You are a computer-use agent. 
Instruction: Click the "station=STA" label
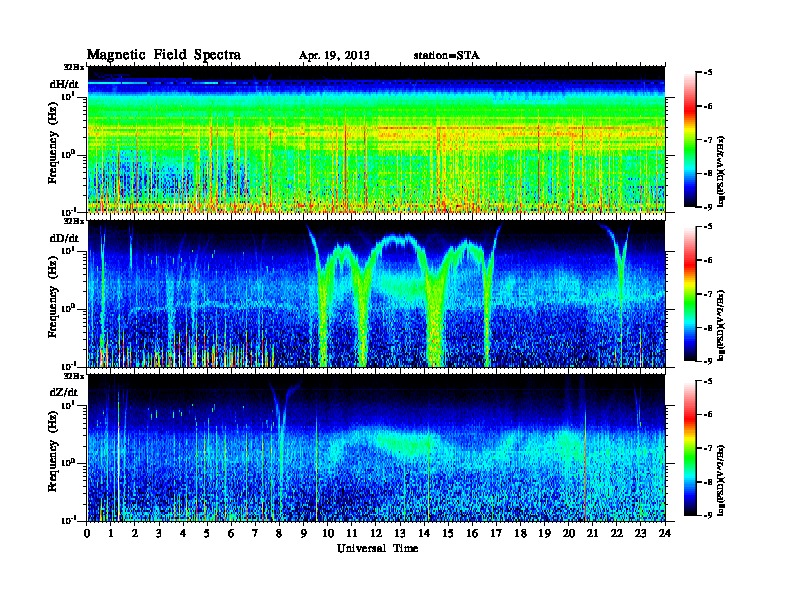[x=447, y=56]
